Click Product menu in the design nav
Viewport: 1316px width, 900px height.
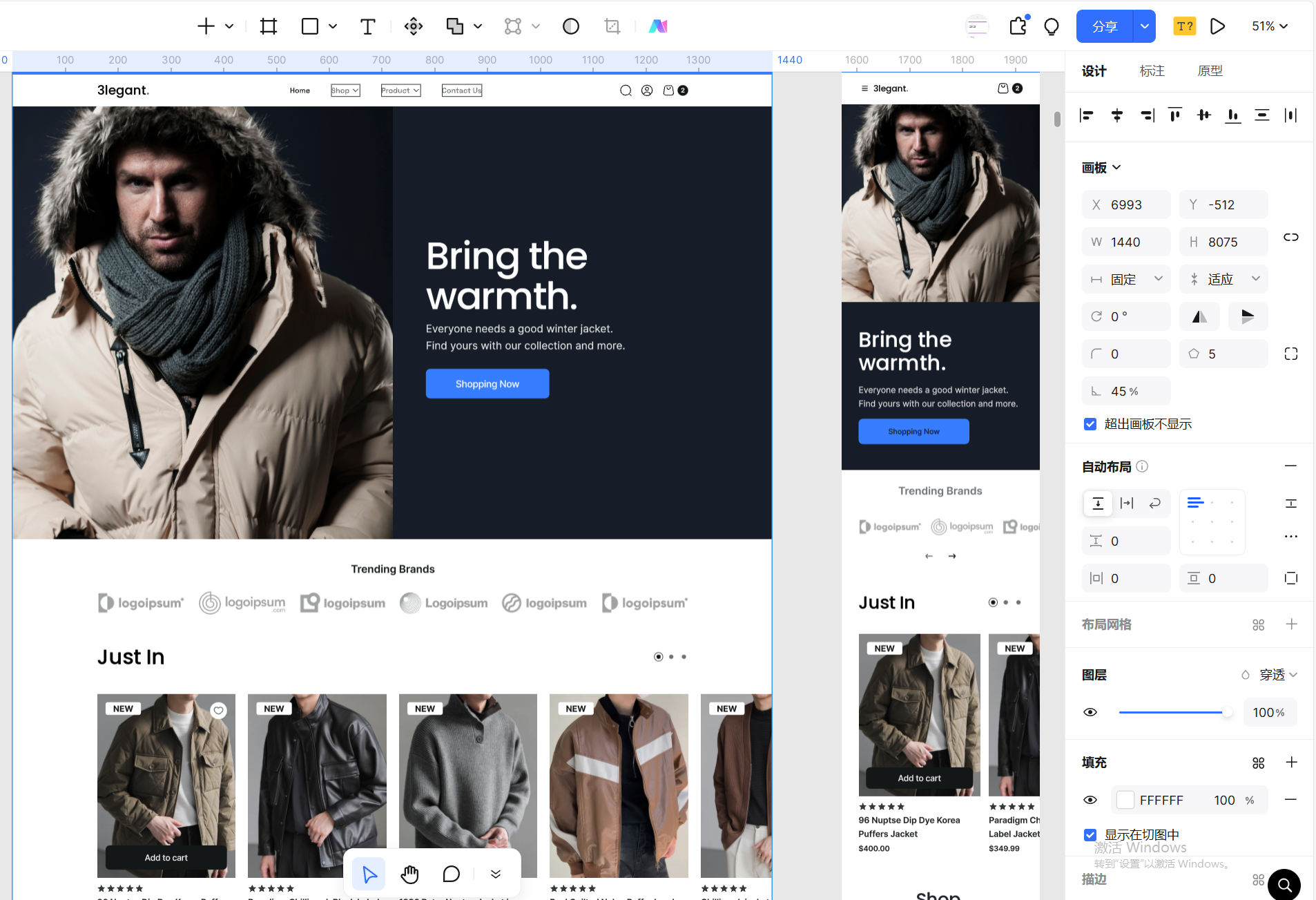[400, 90]
